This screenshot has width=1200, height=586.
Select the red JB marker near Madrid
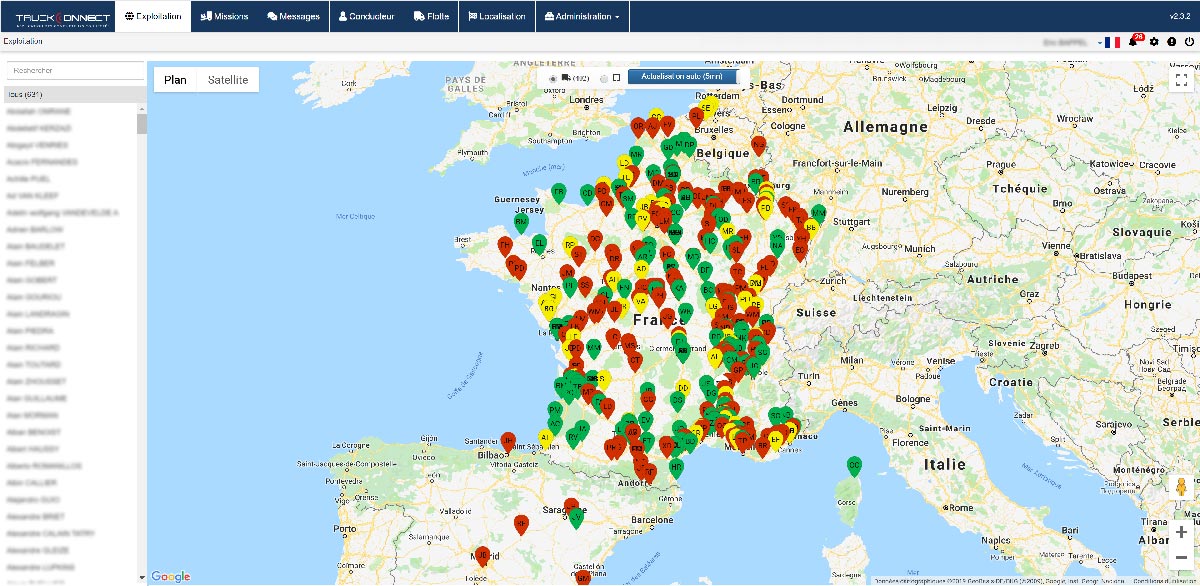click(x=481, y=557)
